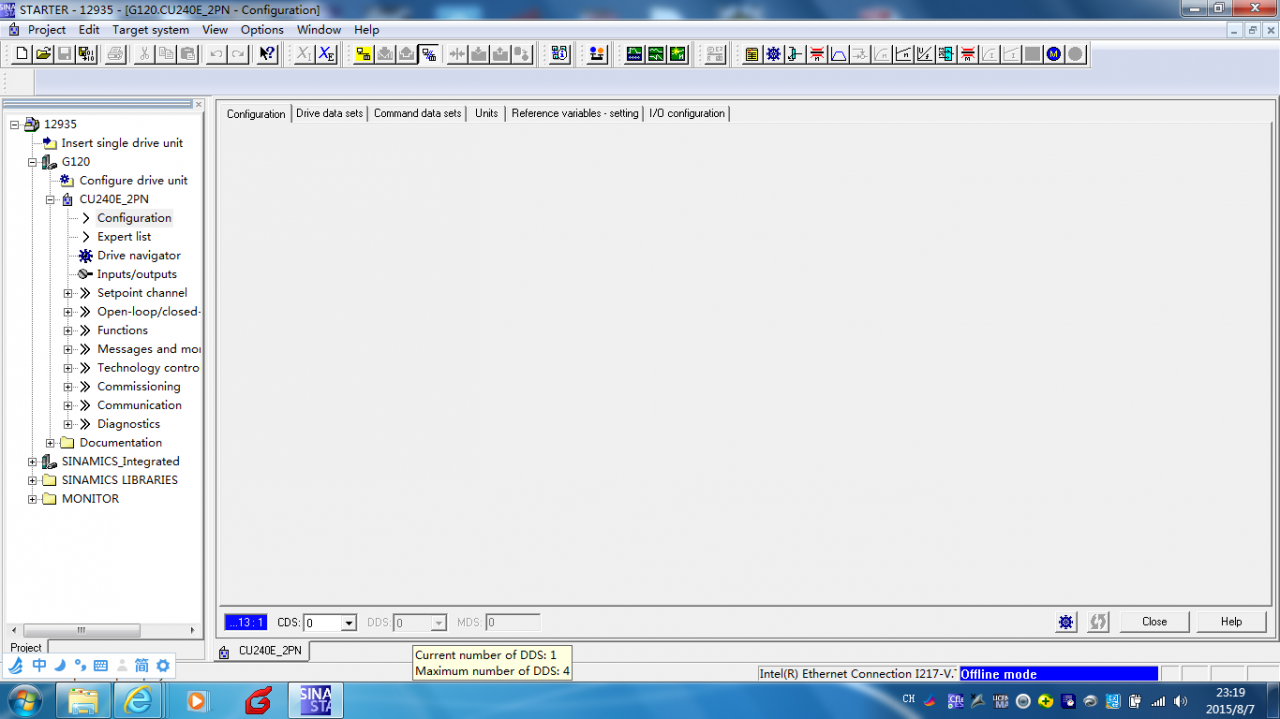This screenshot has height=719, width=1280.
Task: Click the Print toolbar icon
Action: pyautogui.click(x=115, y=54)
